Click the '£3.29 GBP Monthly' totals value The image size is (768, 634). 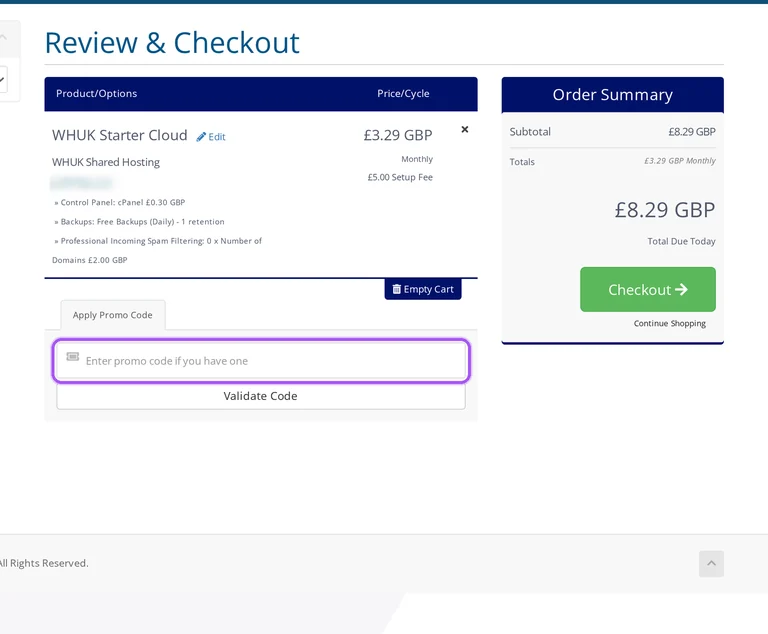680,161
